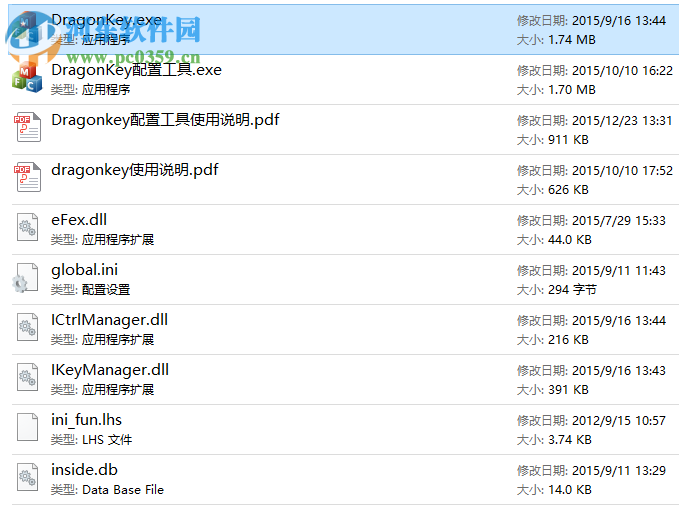
Task: Click type 应用程序 under DragonKey配置工具.exe
Action: 106,90
